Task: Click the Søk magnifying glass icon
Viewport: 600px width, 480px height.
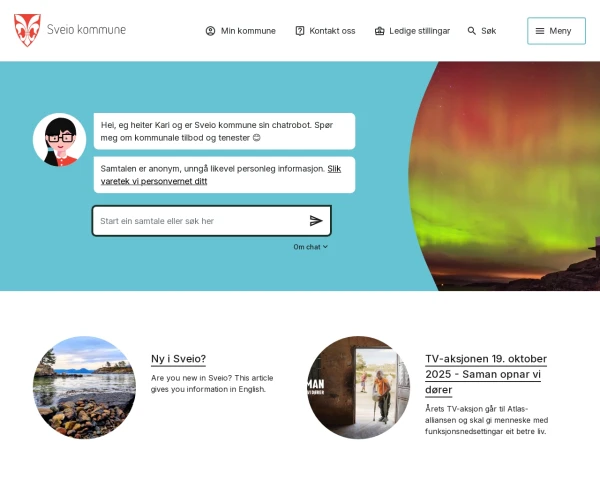Action: [x=471, y=31]
